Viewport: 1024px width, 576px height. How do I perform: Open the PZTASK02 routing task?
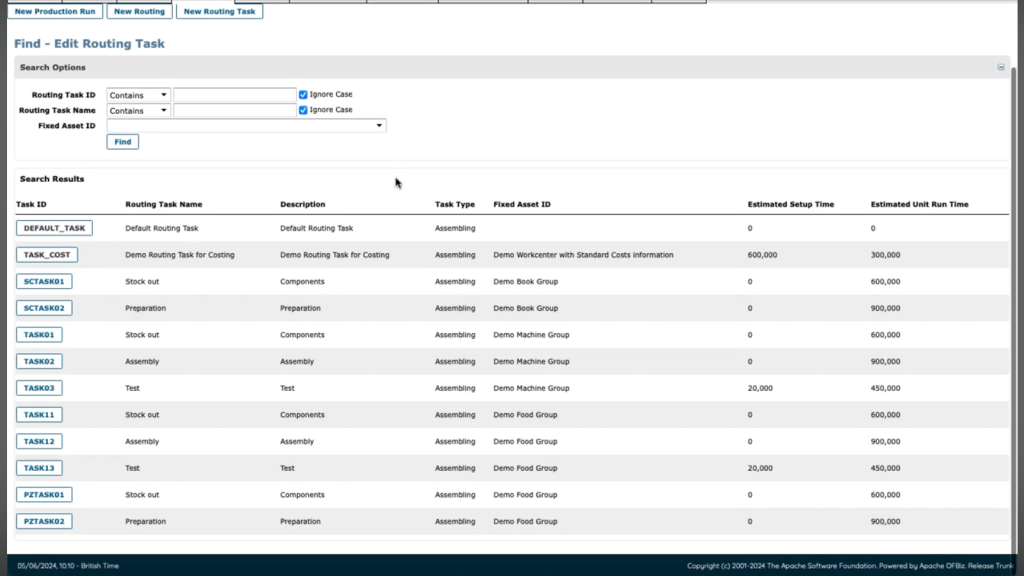[x=44, y=521]
